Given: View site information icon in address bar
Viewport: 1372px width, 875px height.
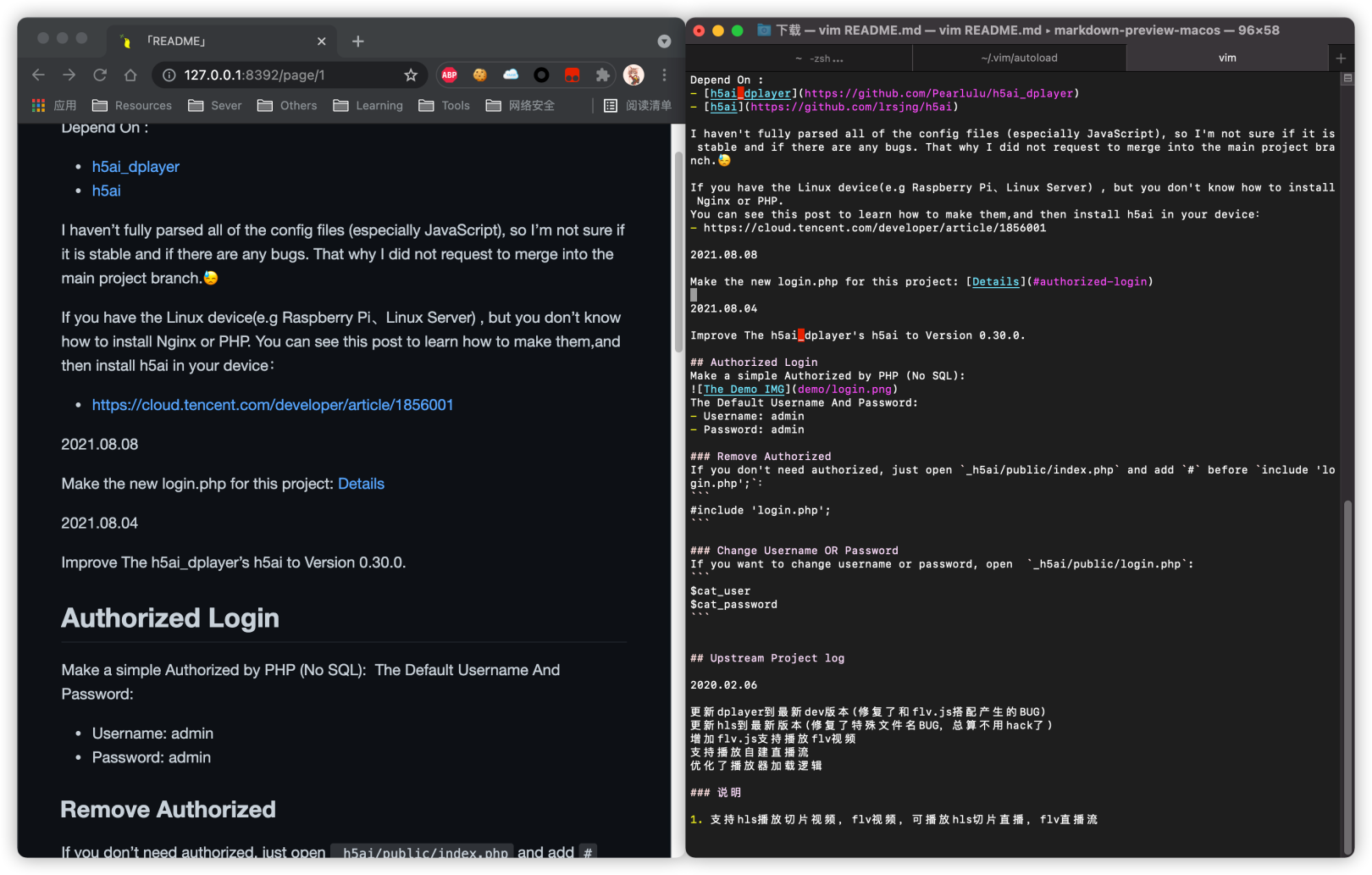Looking at the screenshot, I should point(169,75).
